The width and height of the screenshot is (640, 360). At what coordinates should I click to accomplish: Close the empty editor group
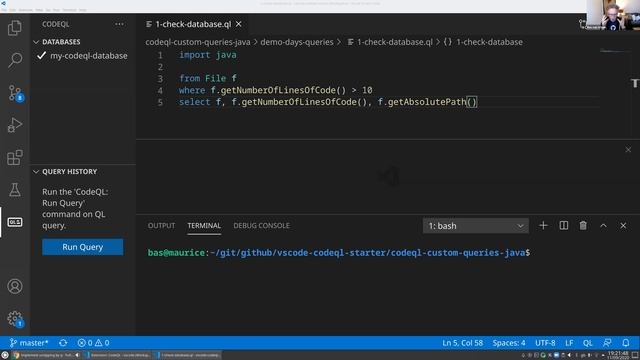tap(628, 150)
